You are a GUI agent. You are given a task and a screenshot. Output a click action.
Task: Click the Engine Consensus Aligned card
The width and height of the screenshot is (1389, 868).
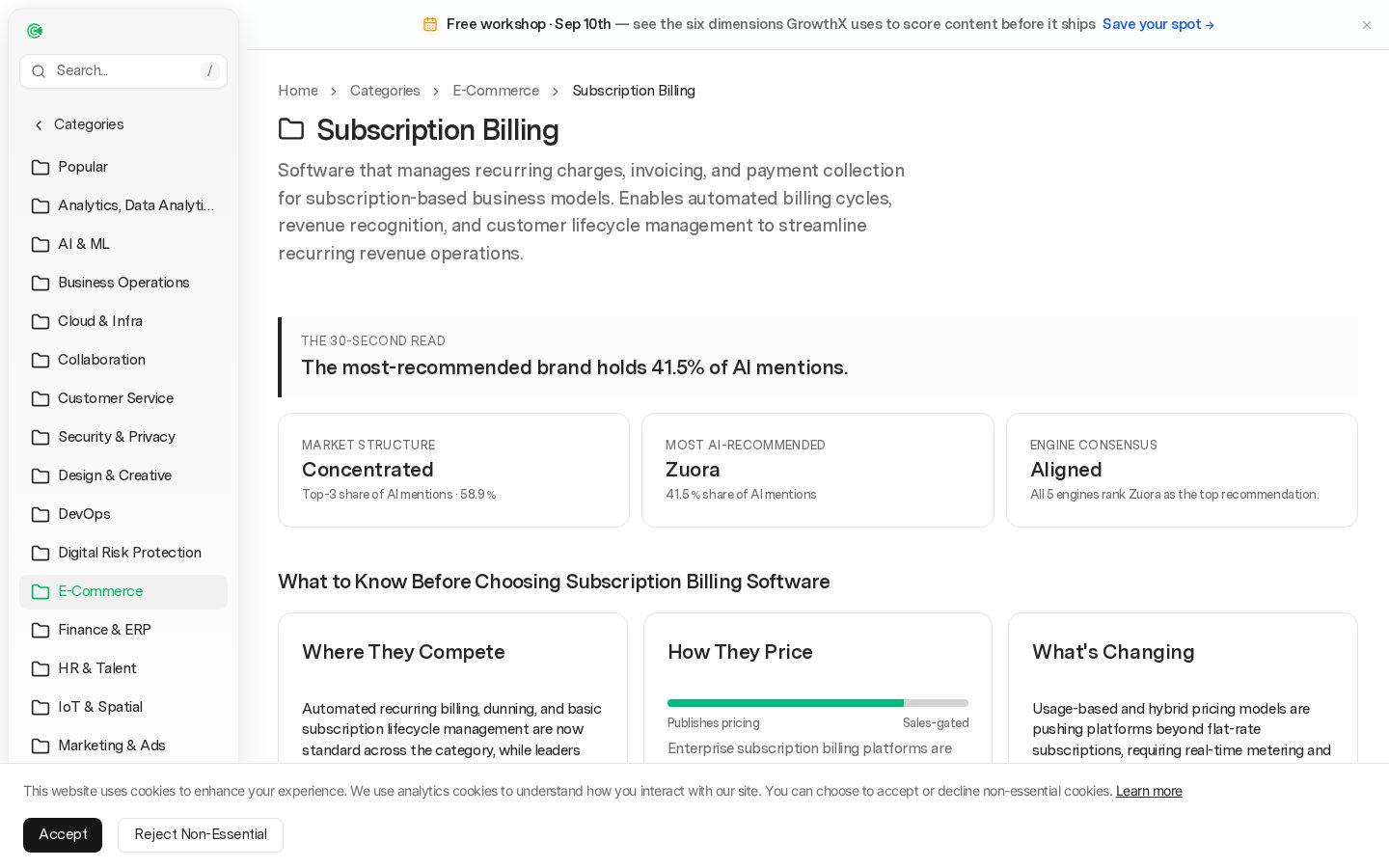click(1182, 471)
